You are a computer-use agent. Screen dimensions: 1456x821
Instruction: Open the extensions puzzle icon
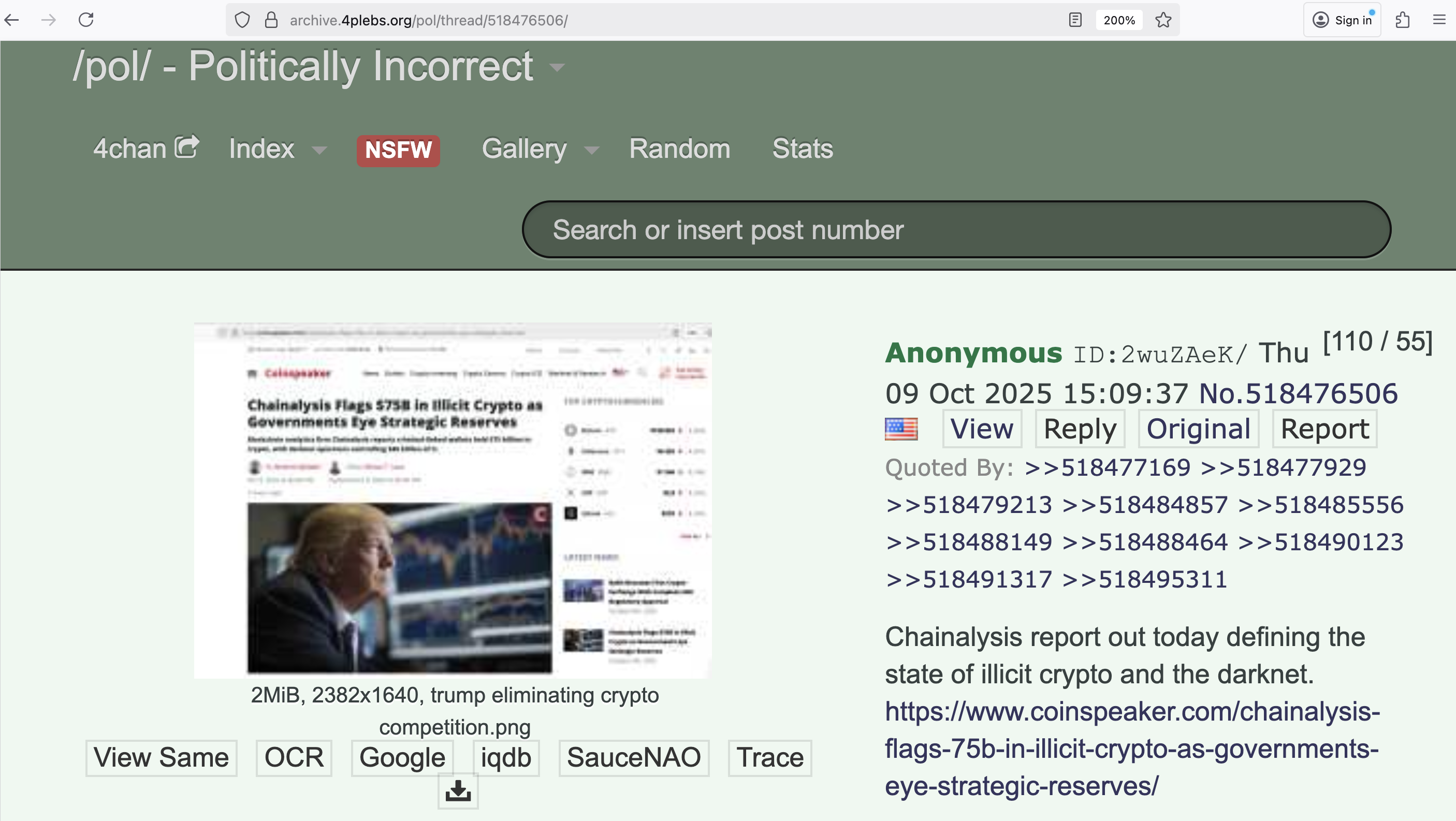(1402, 20)
